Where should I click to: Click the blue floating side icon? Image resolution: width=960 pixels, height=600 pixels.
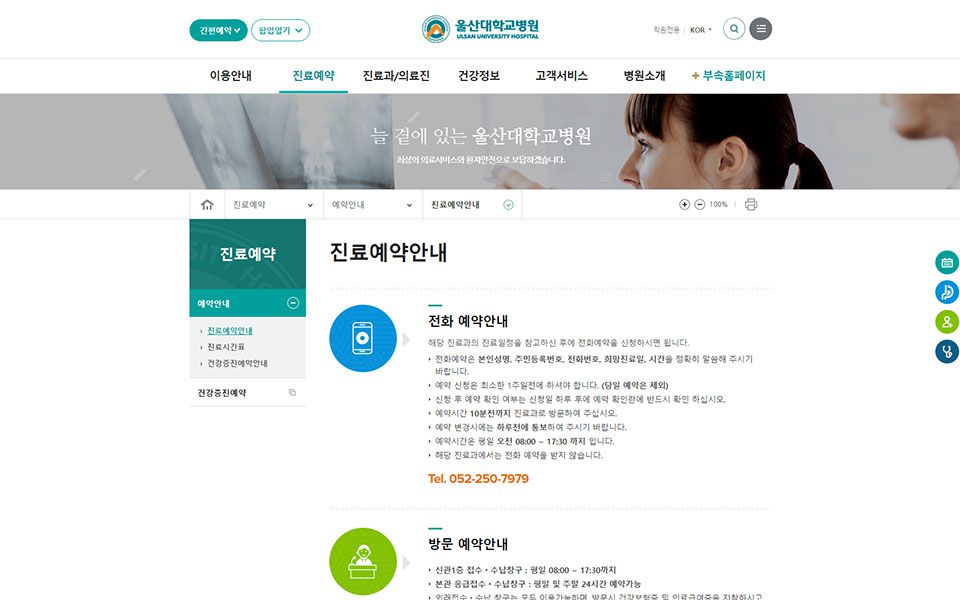(947, 291)
